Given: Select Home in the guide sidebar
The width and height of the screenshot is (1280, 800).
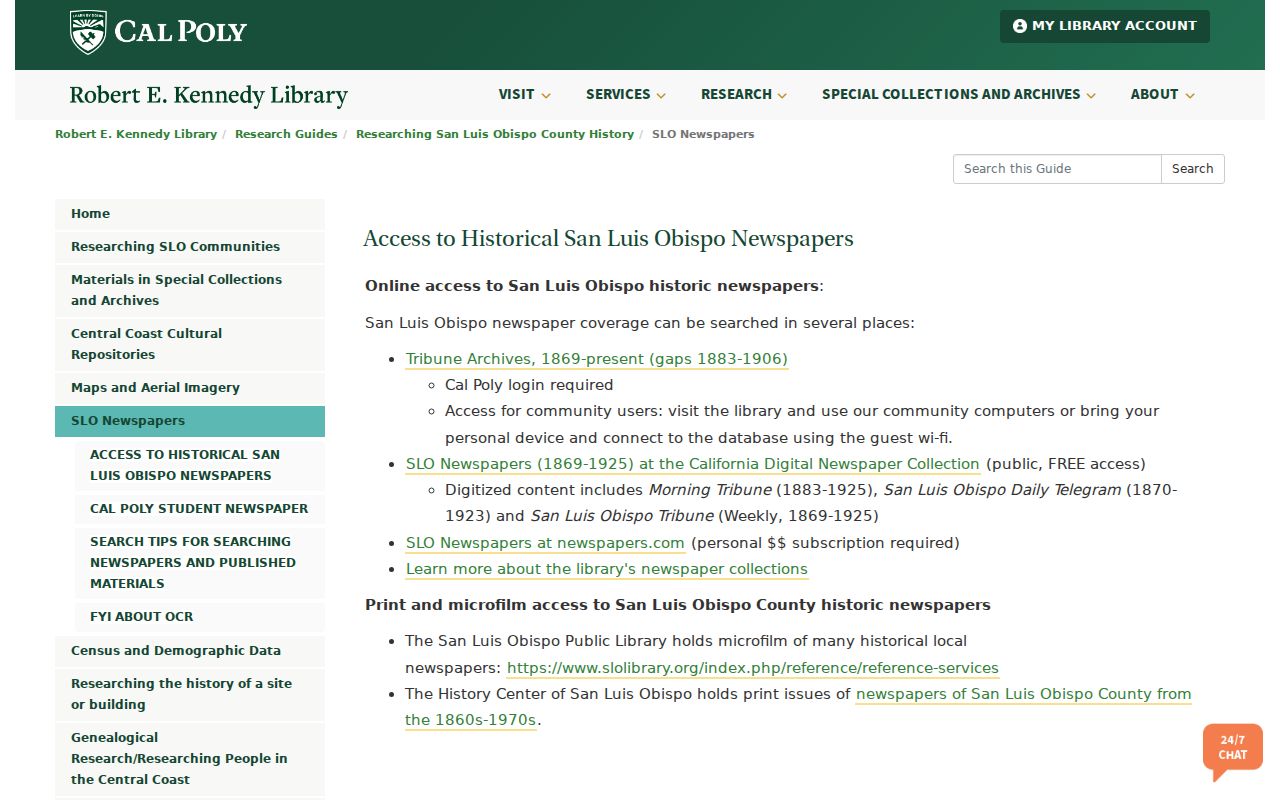Looking at the screenshot, I should click(x=190, y=214).
